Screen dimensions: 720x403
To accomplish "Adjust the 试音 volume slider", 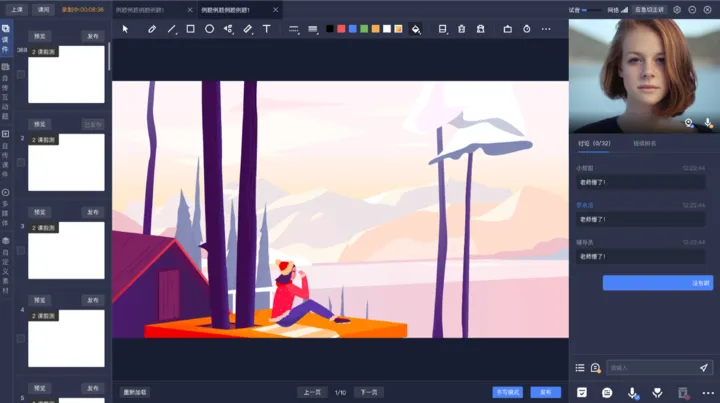I will [x=591, y=10].
